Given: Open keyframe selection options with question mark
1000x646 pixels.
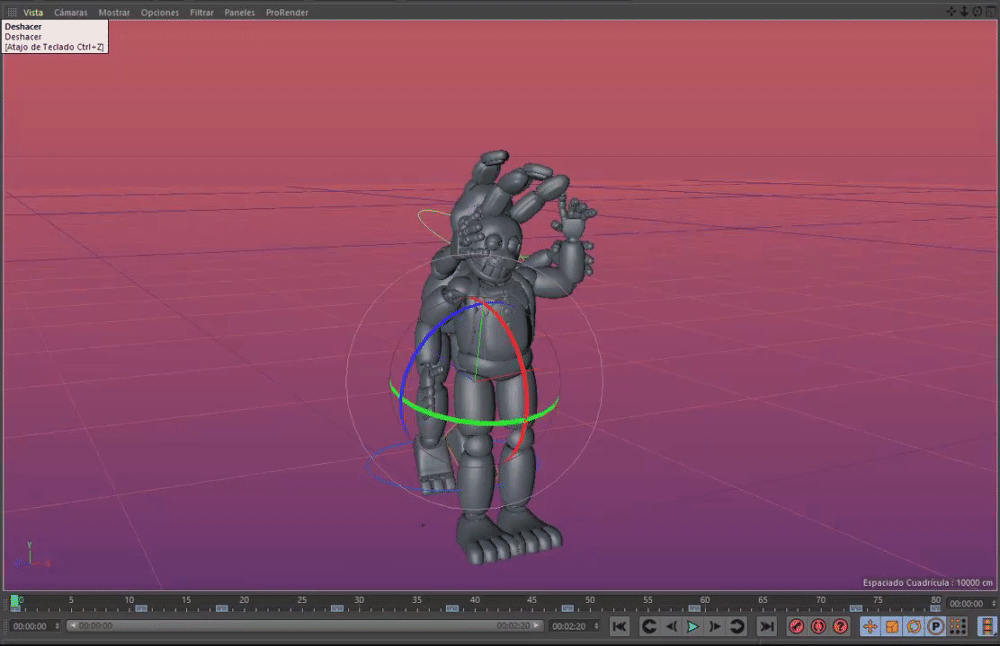Looking at the screenshot, I should 841,626.
